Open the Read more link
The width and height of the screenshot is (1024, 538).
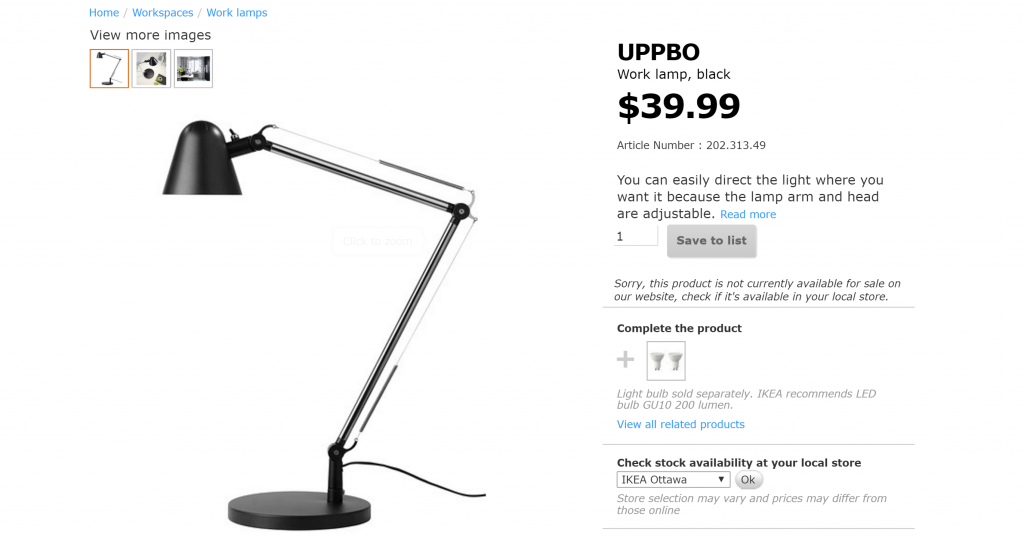[x=748, y=214]
